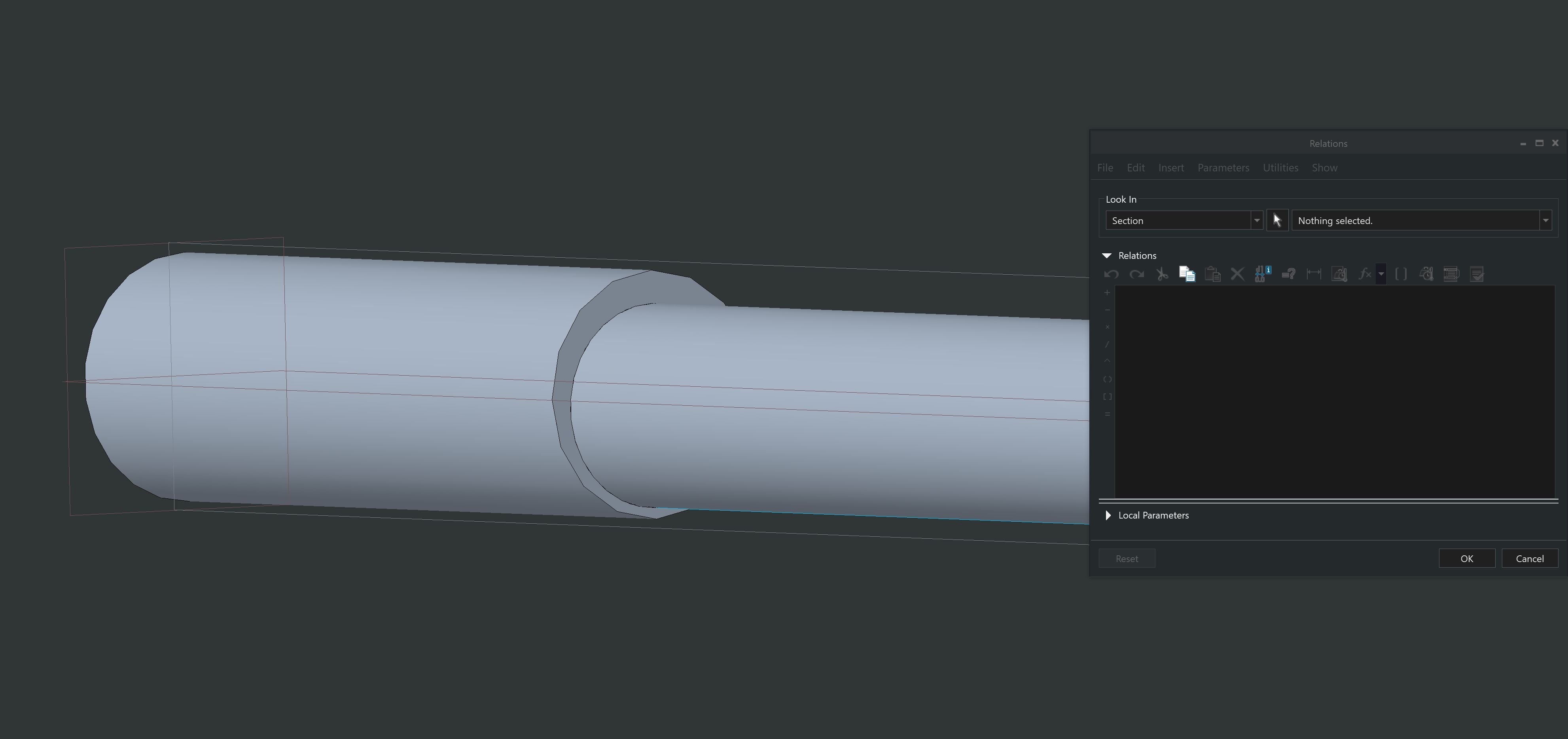Open the Utilities menu
The height and width of the screenshot is (739, 1568).
pyautogui.click(x=1280, y=167)
